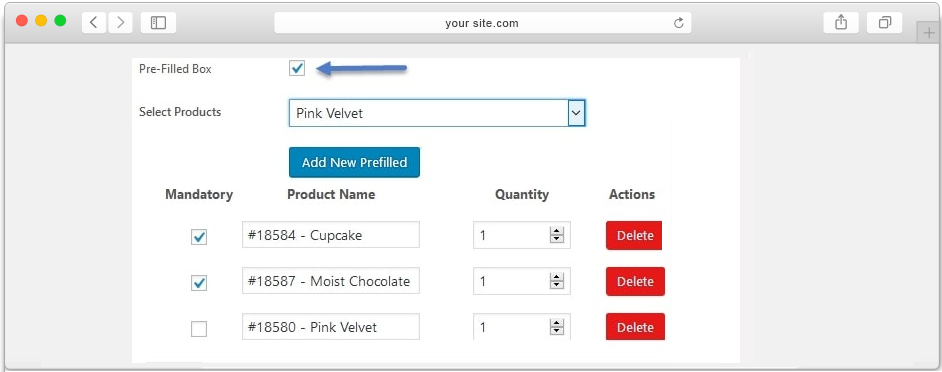Open the share icon menu
Viewport: 942px width, 372px height.
(x=841, y=23)
